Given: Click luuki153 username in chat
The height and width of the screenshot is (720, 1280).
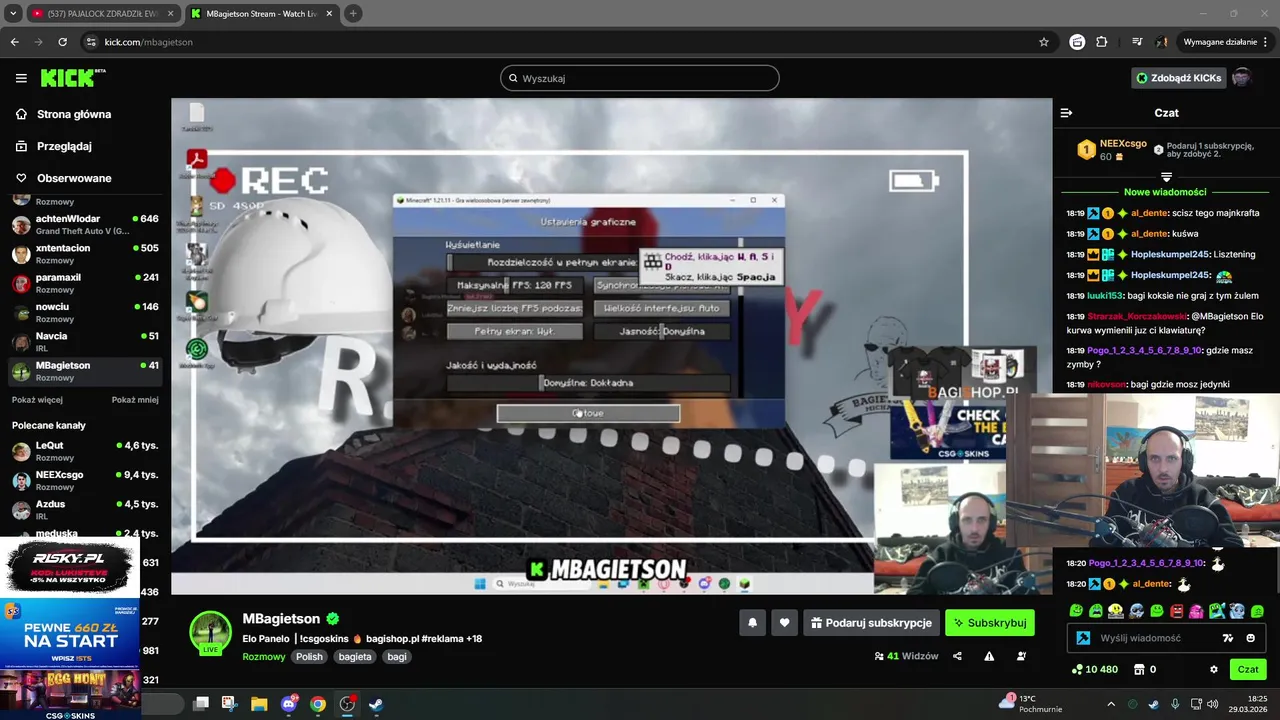Looking at the screenshot, I should tap(1103, 296).
